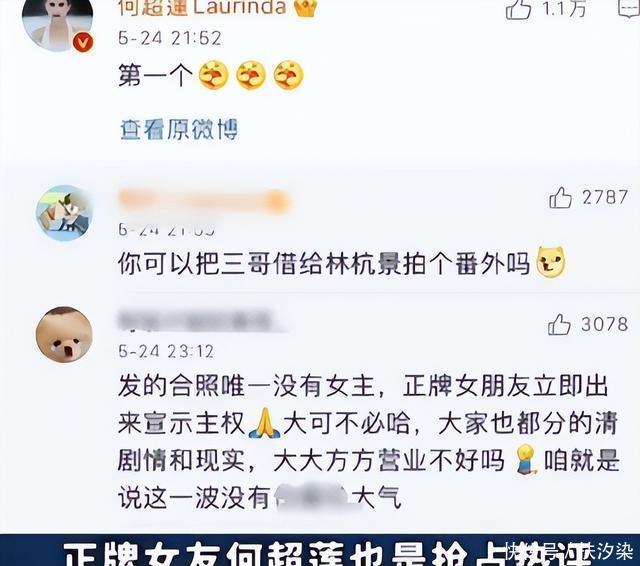Open the origami-style avatar of second commenter
This screenshot has width=640, height=566.
pyautogui.click(x=62, y=213)
